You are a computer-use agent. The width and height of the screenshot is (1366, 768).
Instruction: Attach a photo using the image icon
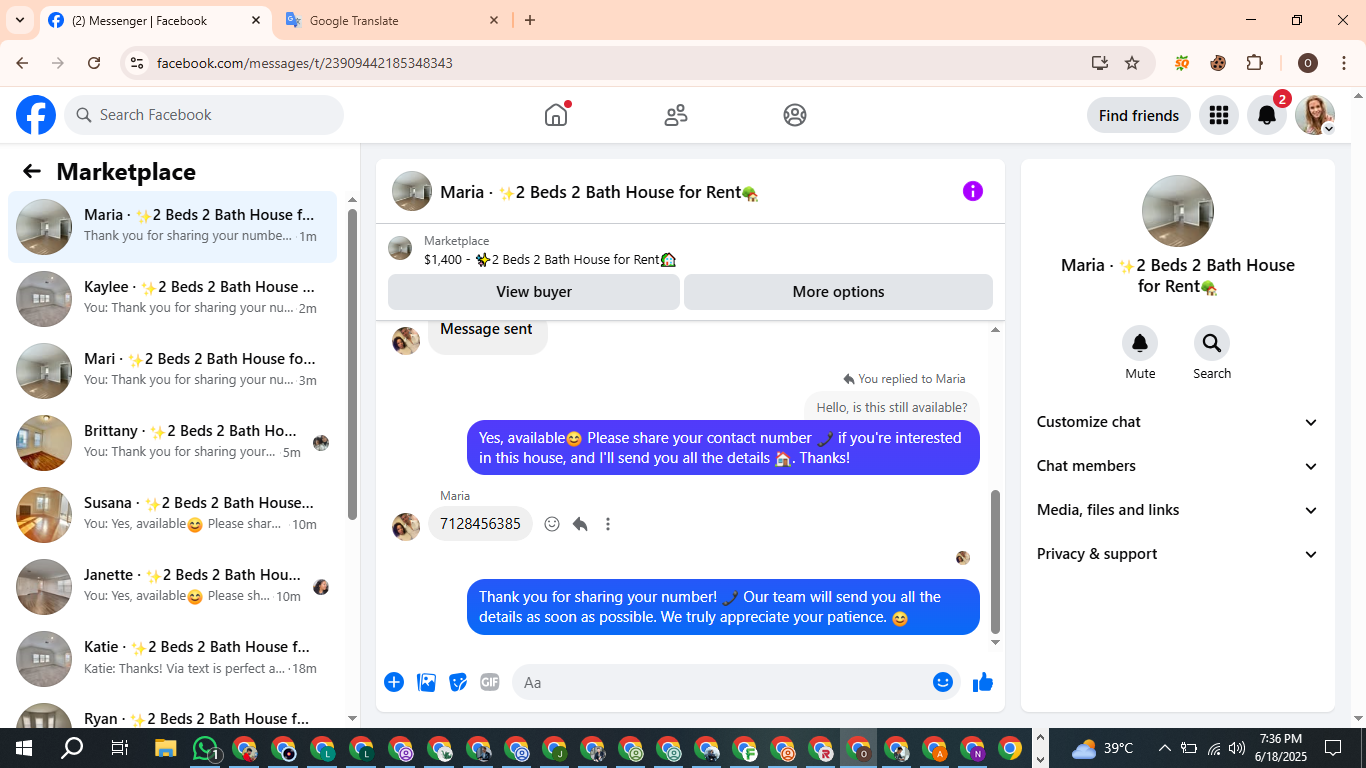(427, 682)
